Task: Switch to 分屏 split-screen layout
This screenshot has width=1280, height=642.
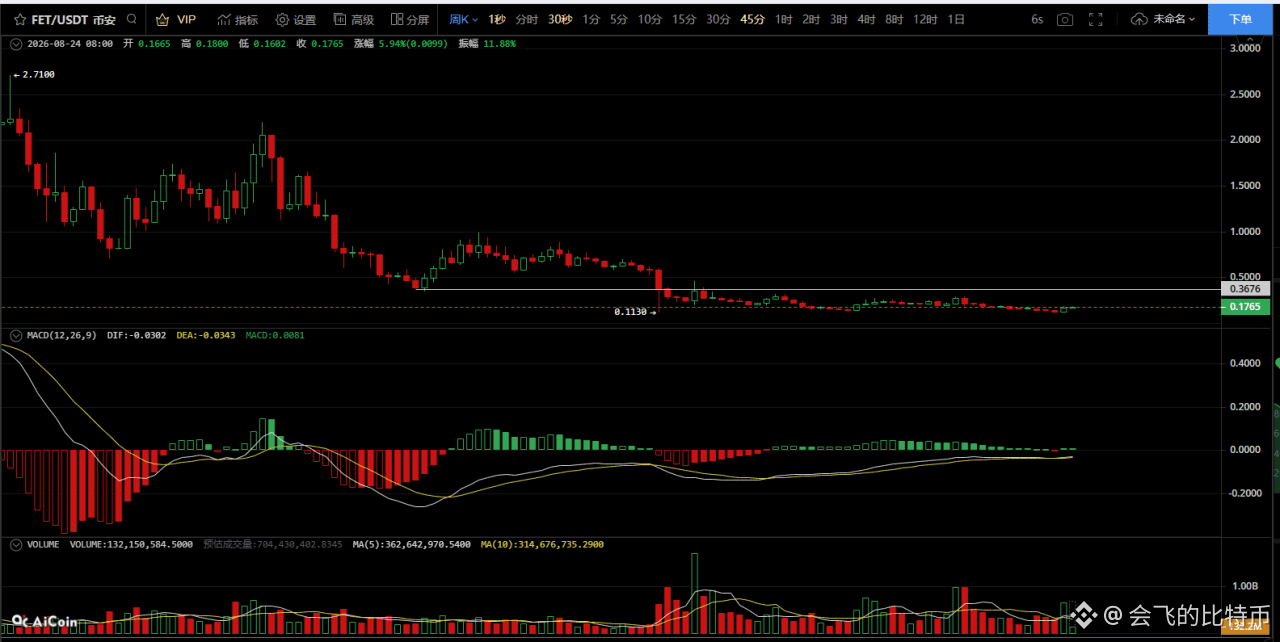Action: pos(410,19)
